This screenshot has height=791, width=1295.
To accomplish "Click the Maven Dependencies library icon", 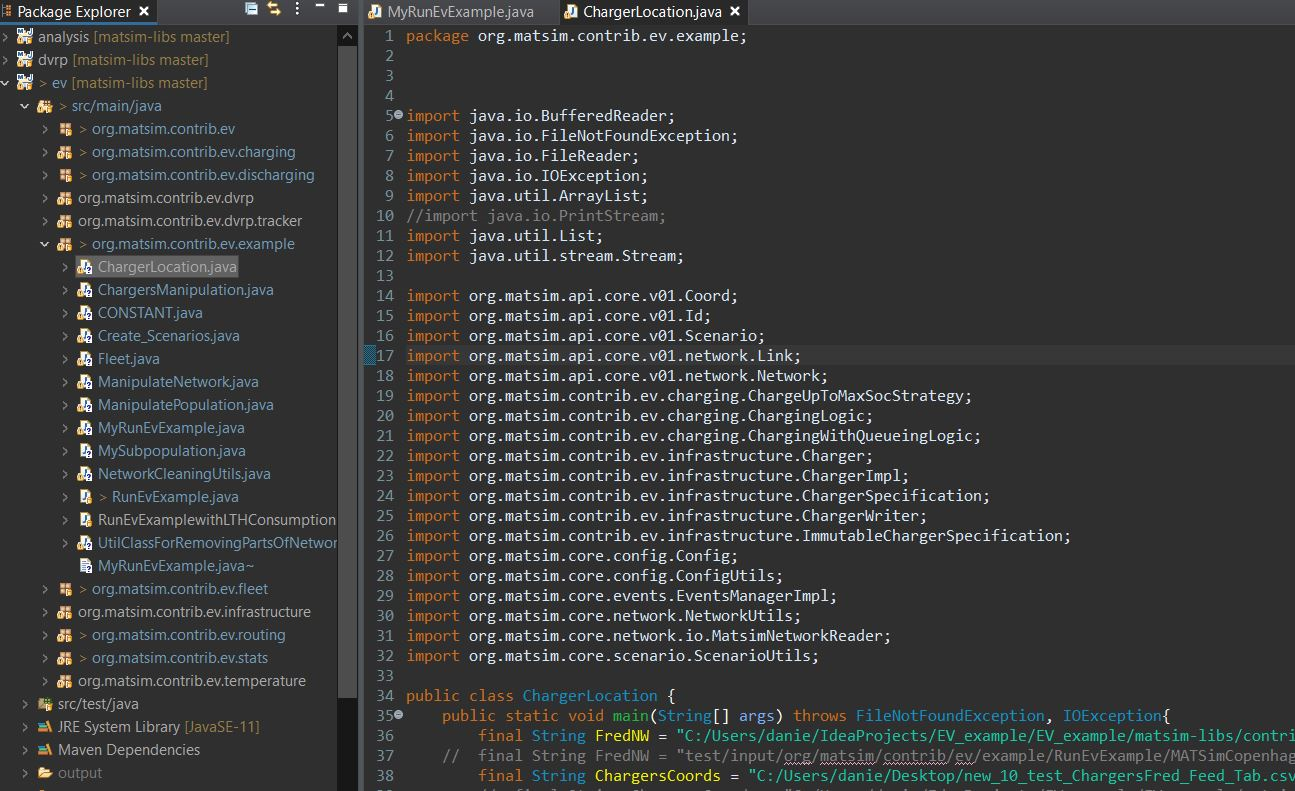I will (44, 750).
